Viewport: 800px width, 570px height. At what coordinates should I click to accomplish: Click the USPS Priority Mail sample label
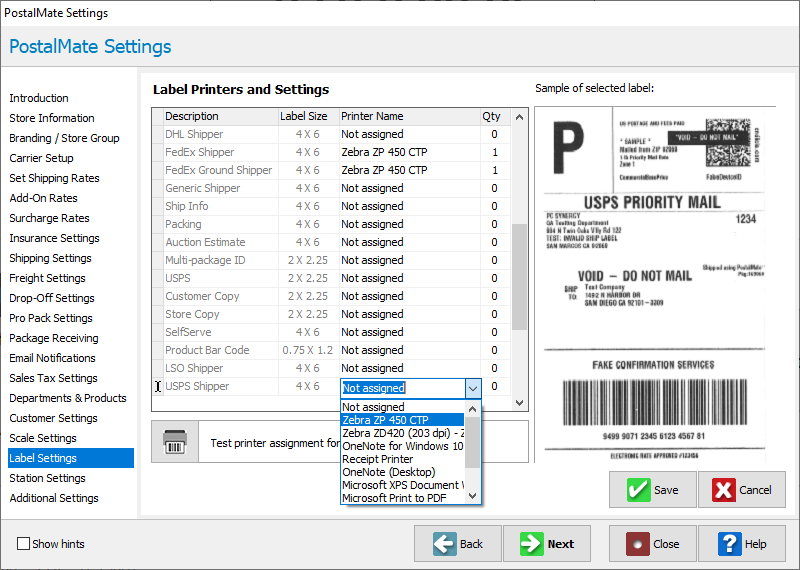point(654,284)
